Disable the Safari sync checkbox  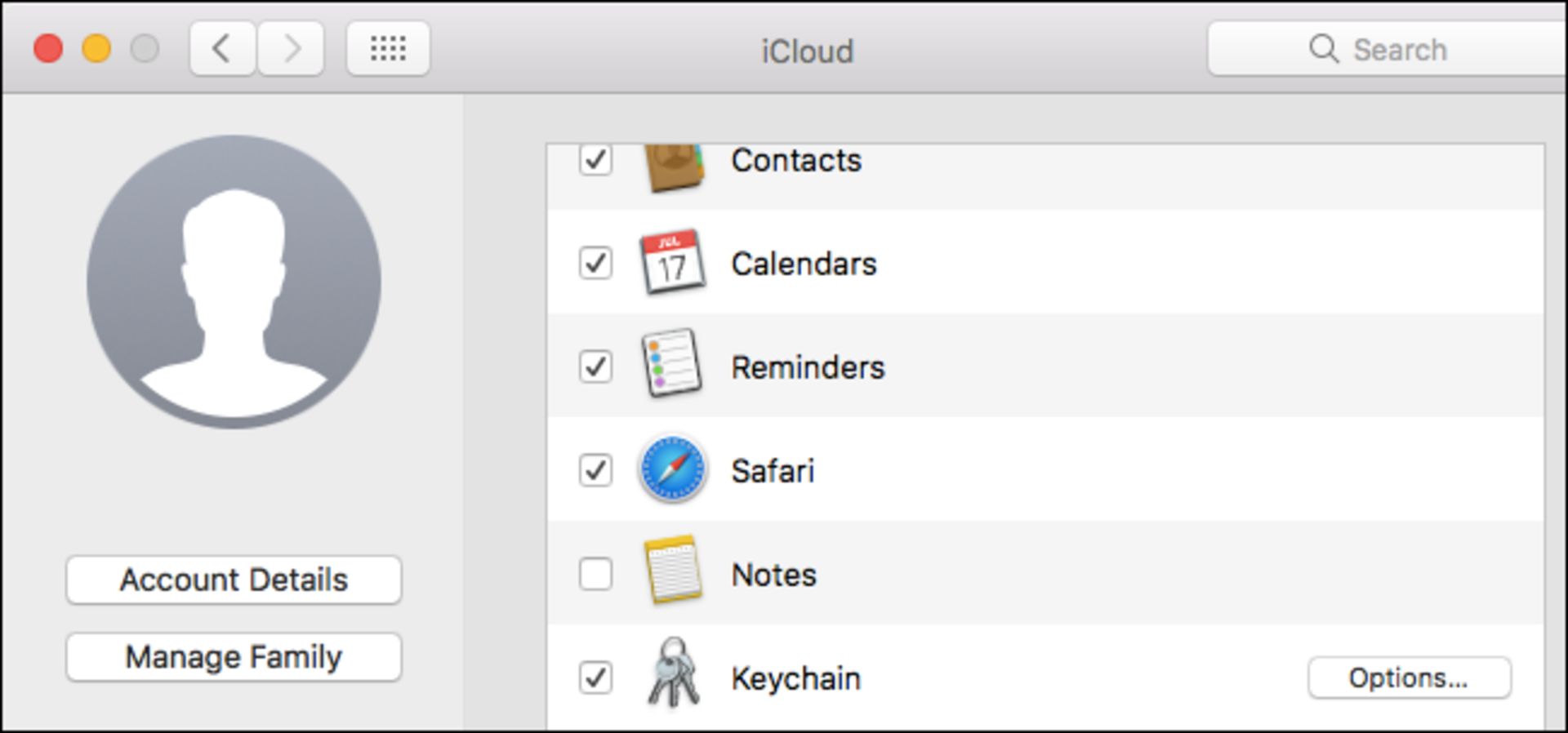(x=595, y=471)
